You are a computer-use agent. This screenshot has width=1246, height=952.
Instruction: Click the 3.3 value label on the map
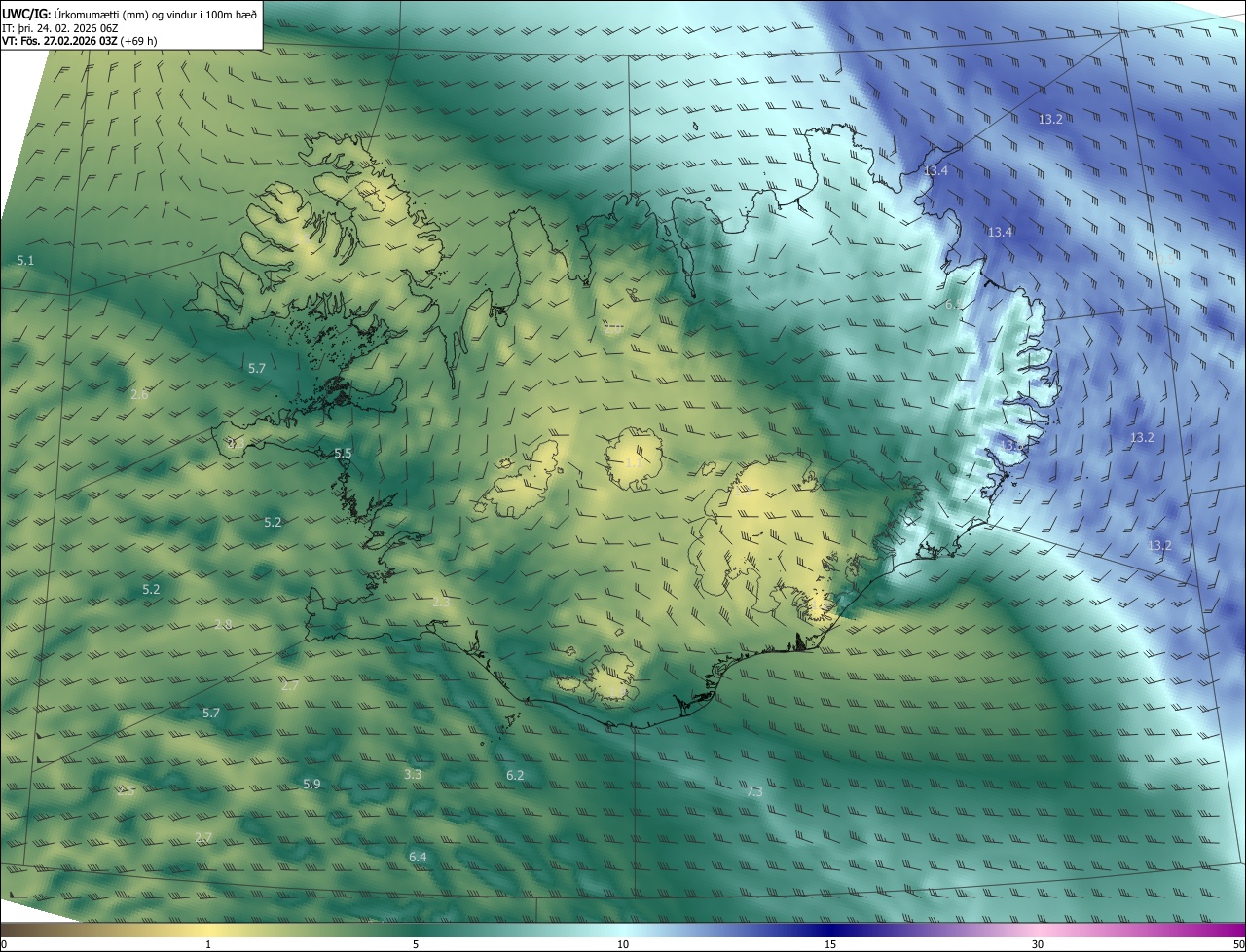[413, 774]
